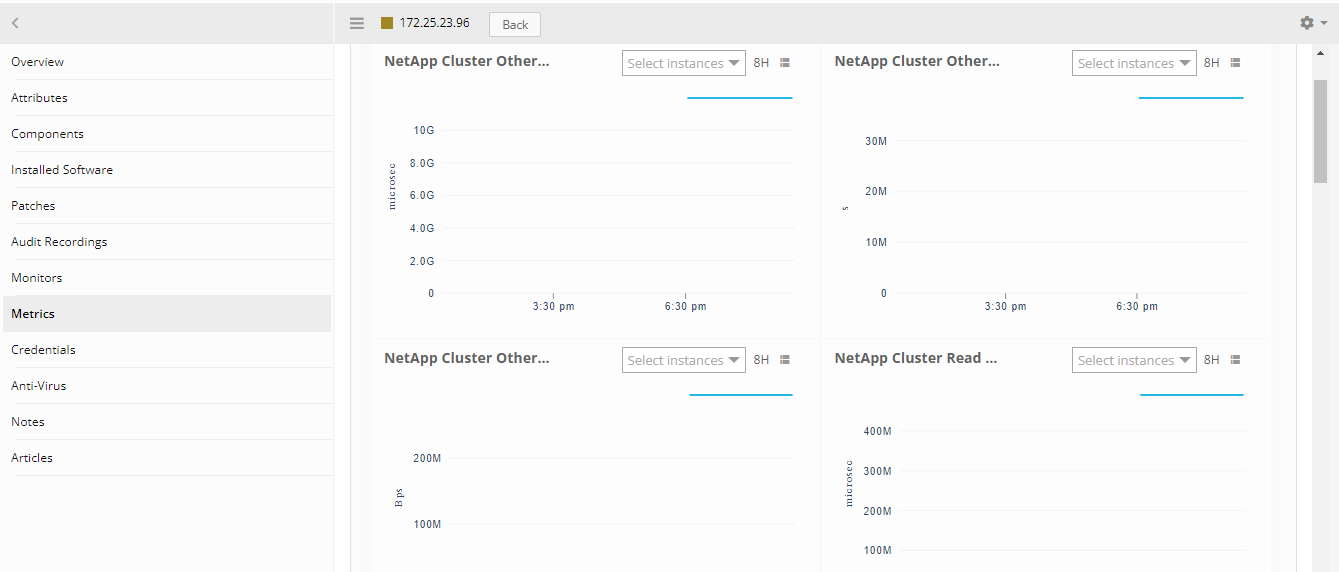This screenshot has height=572, width=1339.
Task: Open list view icon of 30M chart
Action: tap(1235, 63)
